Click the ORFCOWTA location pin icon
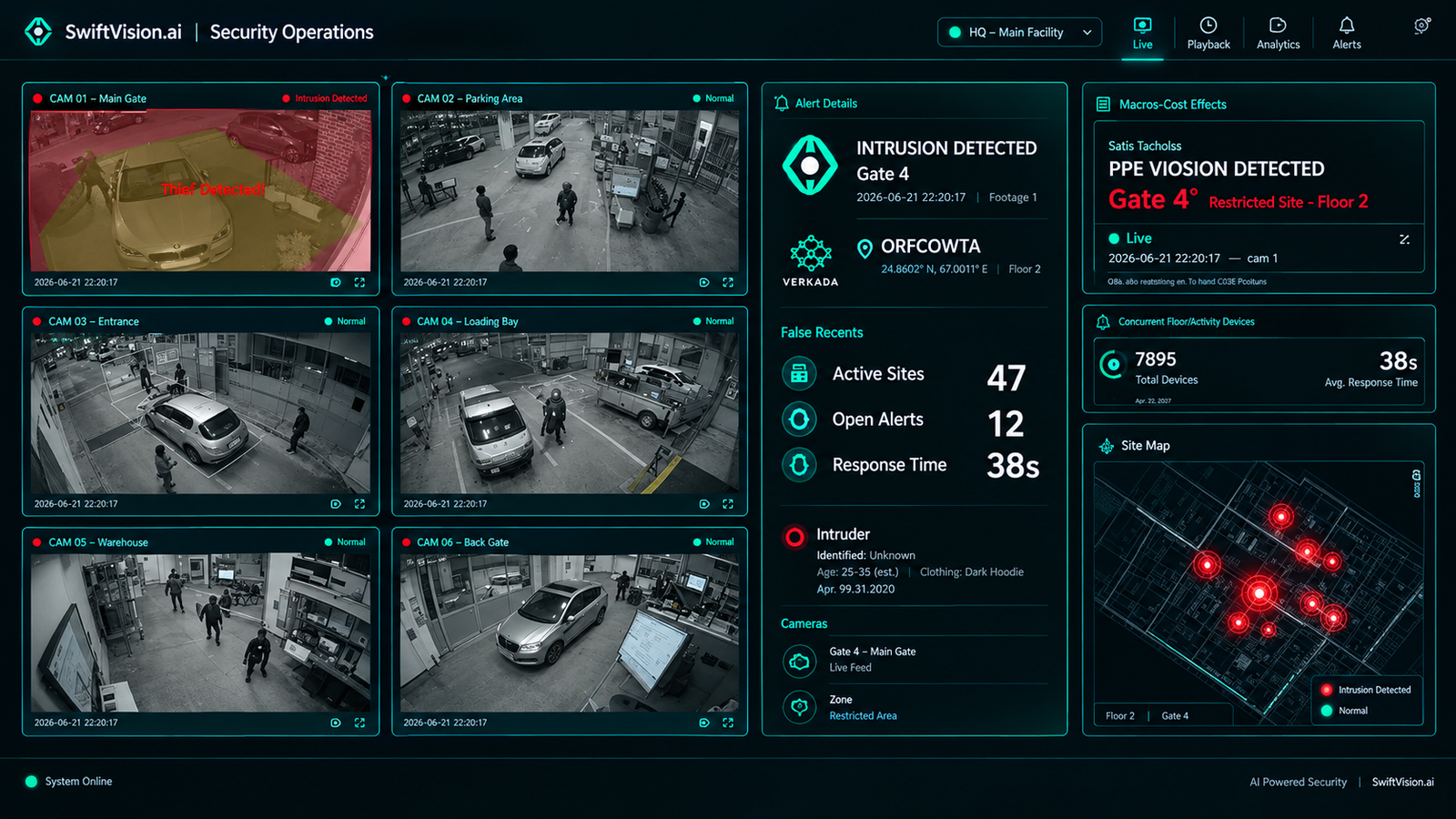This screenshot has width=1456, height=819. 865,248
